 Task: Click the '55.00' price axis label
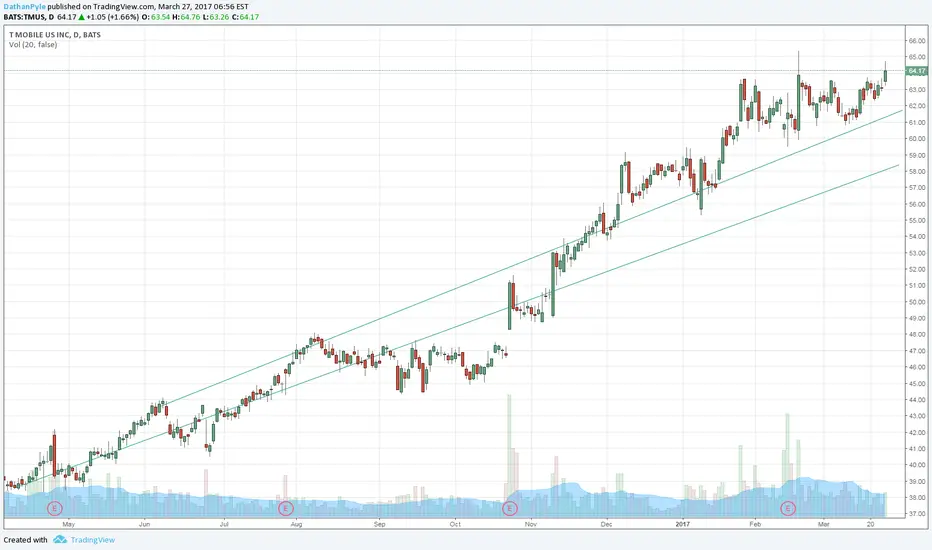click(917, 221)
